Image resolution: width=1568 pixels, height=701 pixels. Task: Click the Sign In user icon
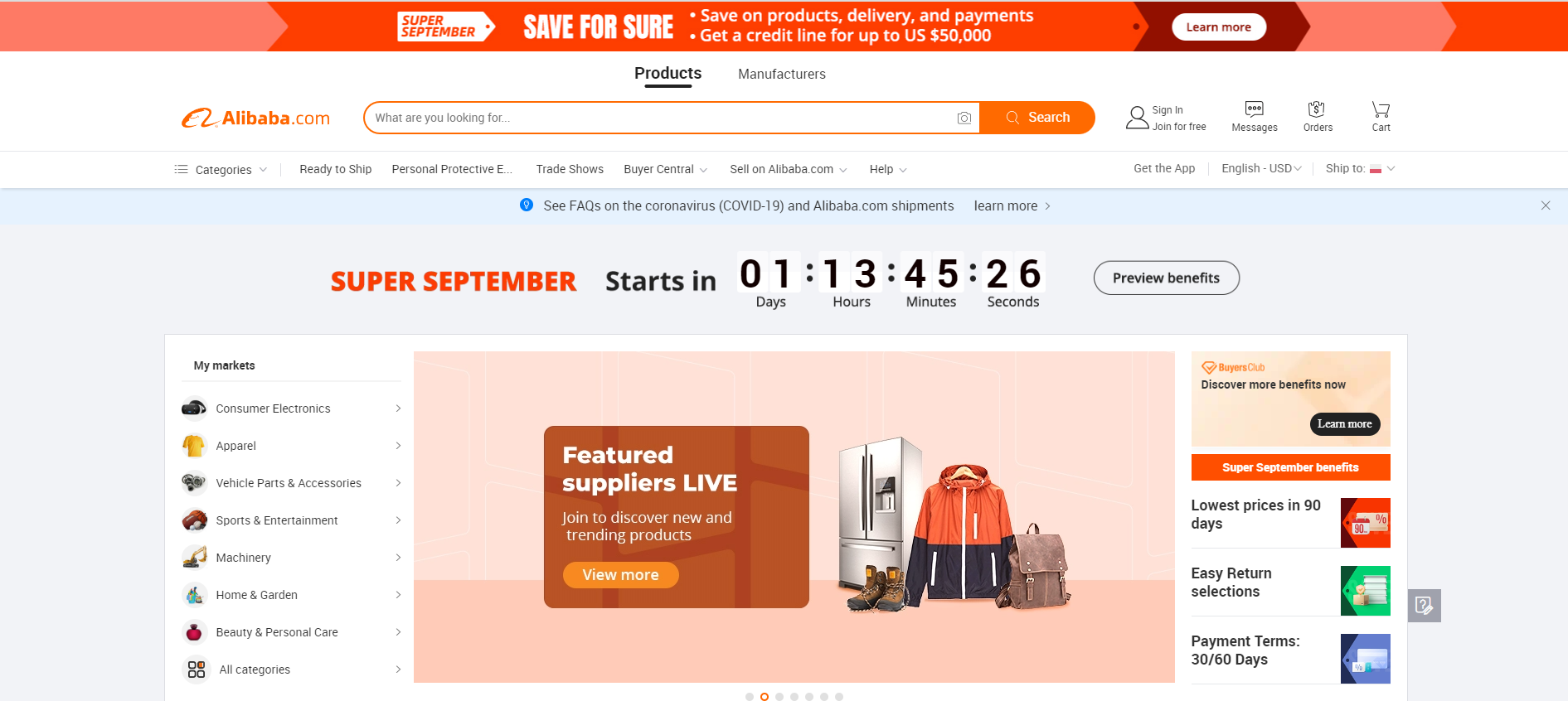tap(1137, 118)
